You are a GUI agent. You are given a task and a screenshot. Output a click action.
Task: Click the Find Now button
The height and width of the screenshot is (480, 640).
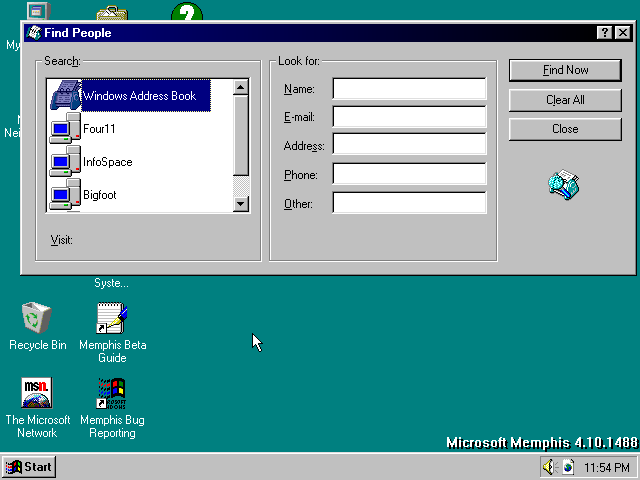point(565,70)
